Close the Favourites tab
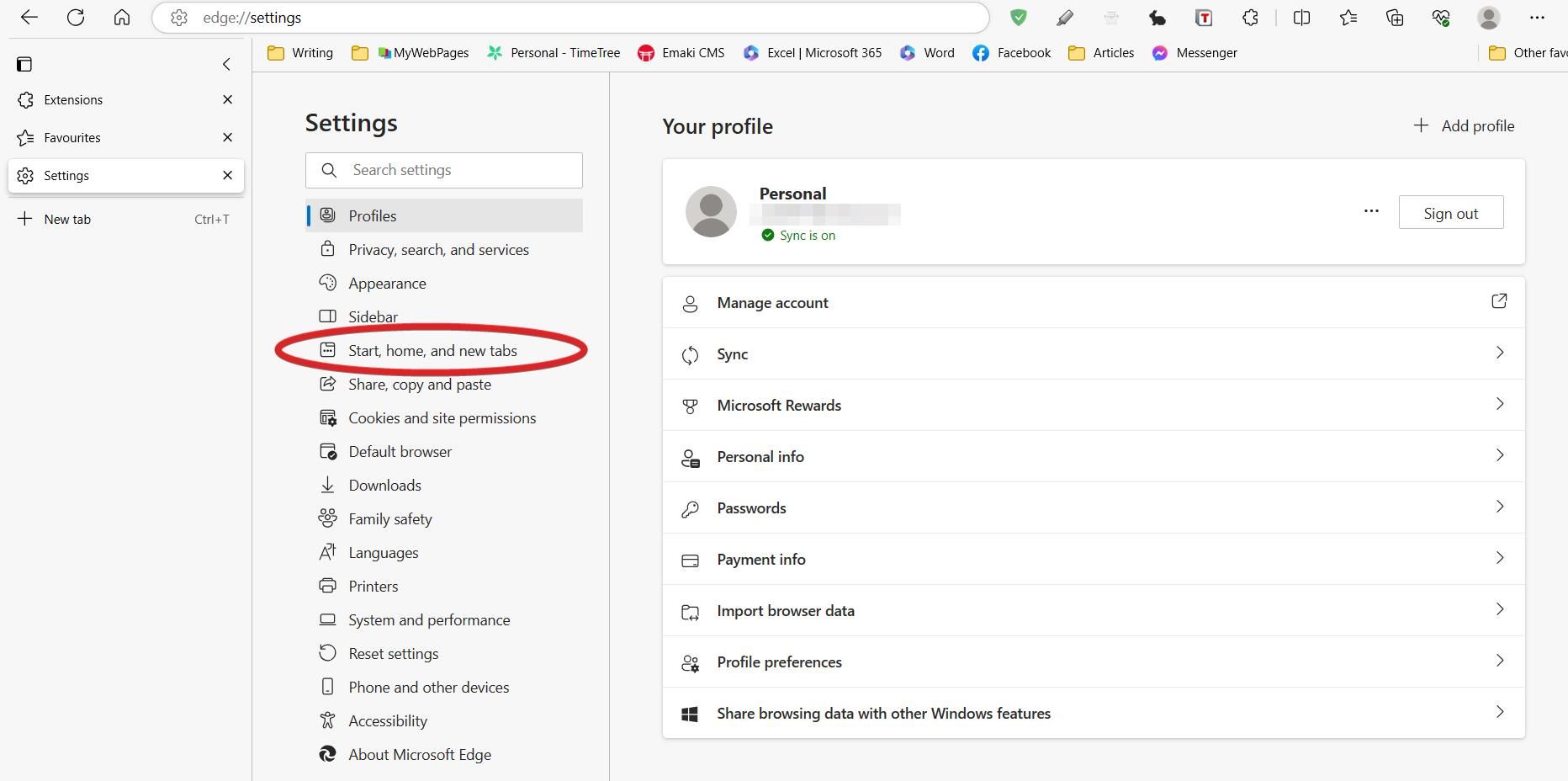 [x=227, y=137]
